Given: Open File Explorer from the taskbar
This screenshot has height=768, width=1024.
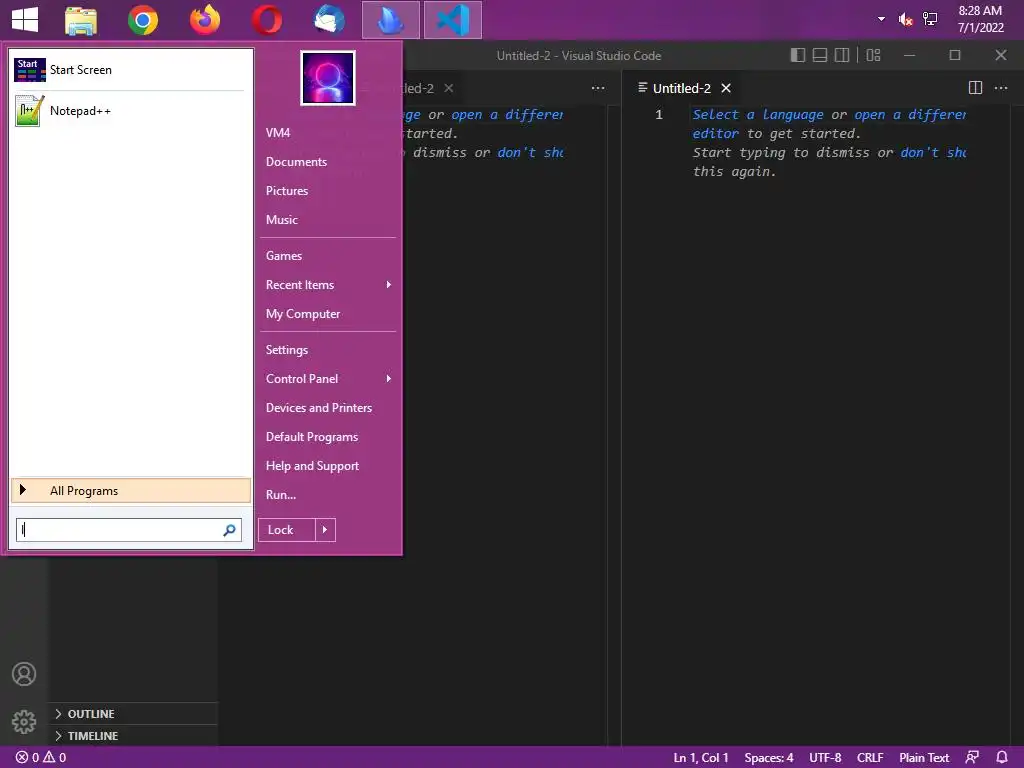Looking at the screenshot, I should click(81, 20).
